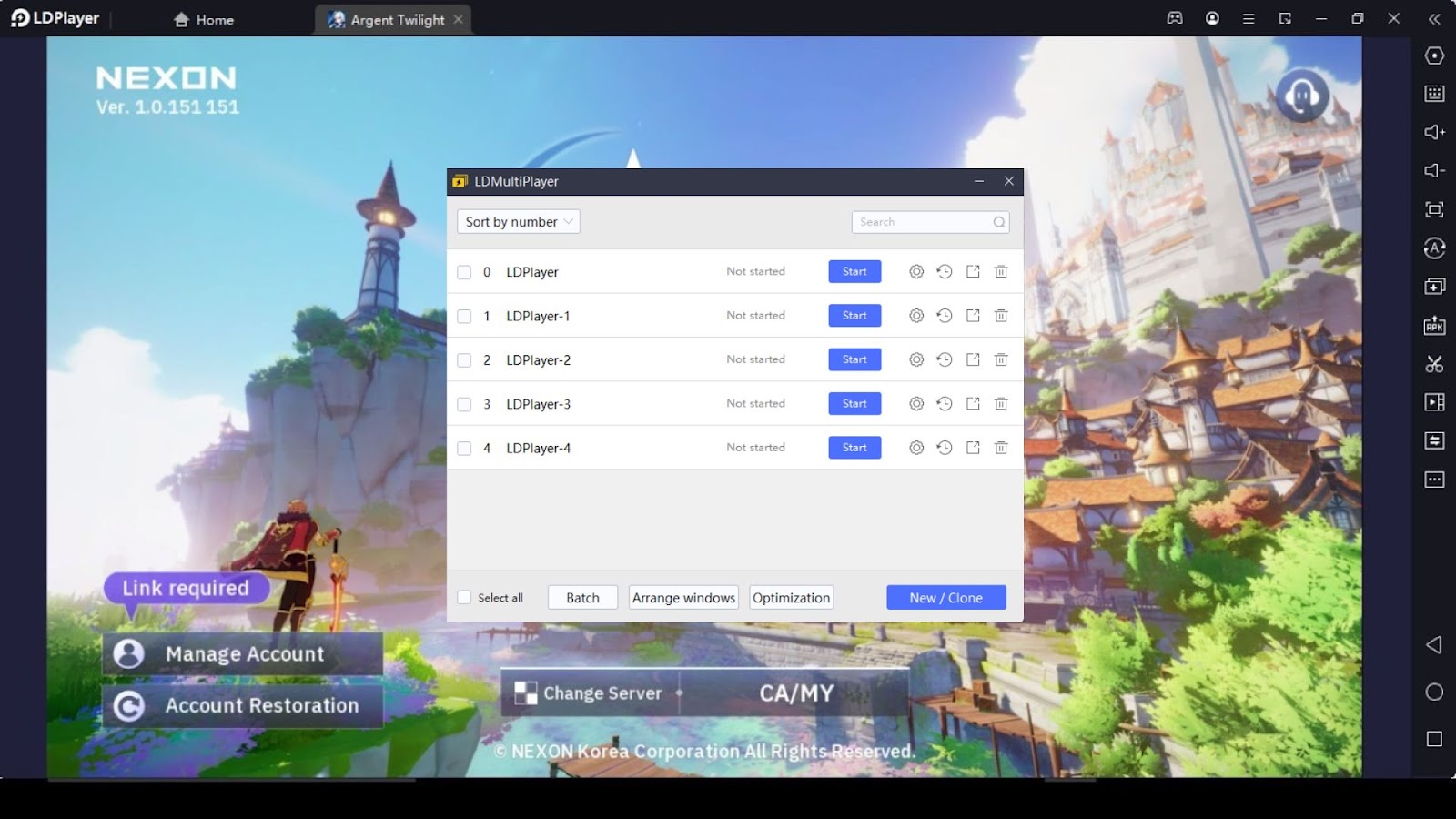The height and width of the screenshot is (819, 1456).
Task: Start the LDPlayer-4 instance
Action: tap(854, 448)
